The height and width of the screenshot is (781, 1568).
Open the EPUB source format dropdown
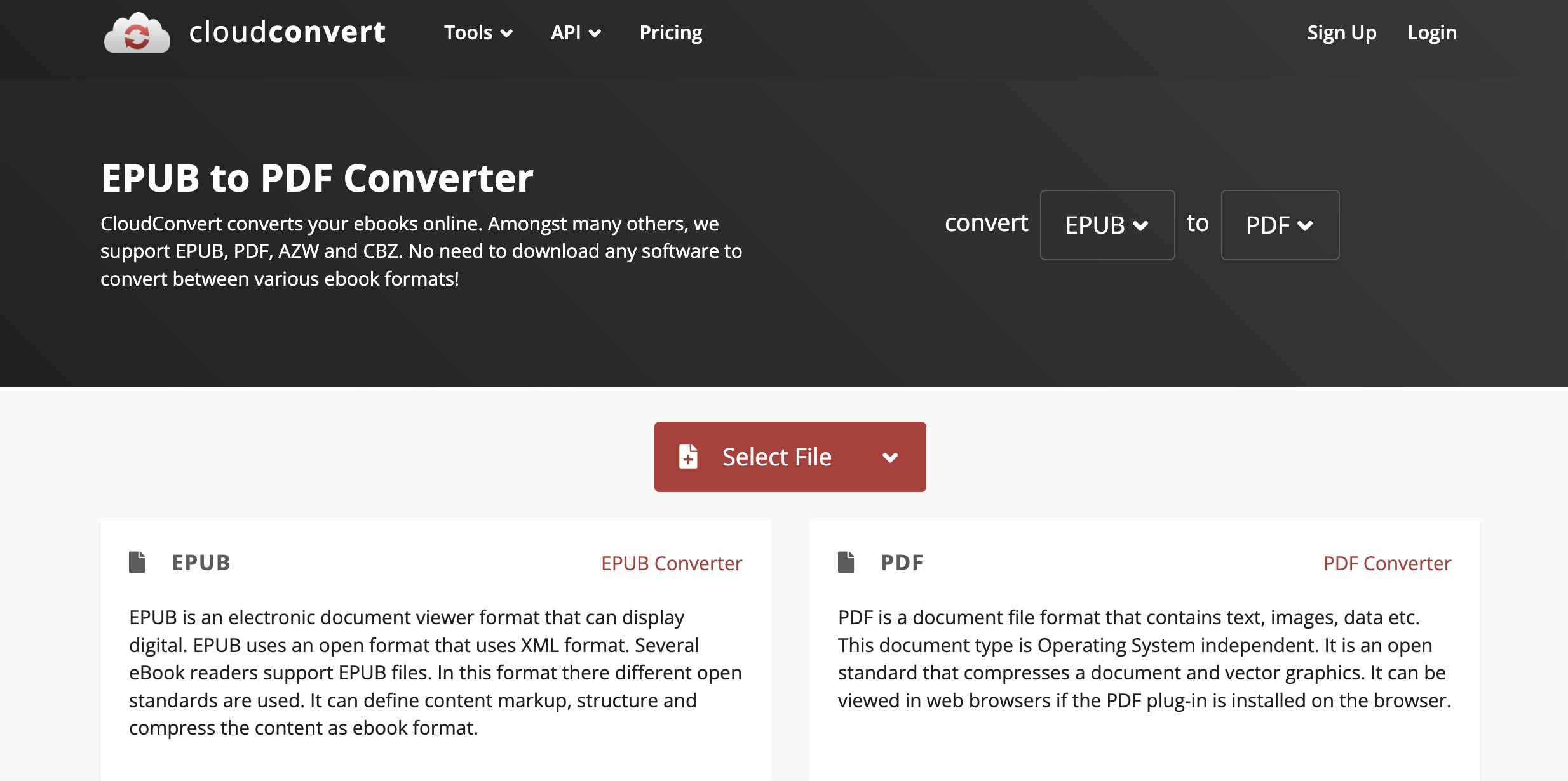coord(1107,225)
